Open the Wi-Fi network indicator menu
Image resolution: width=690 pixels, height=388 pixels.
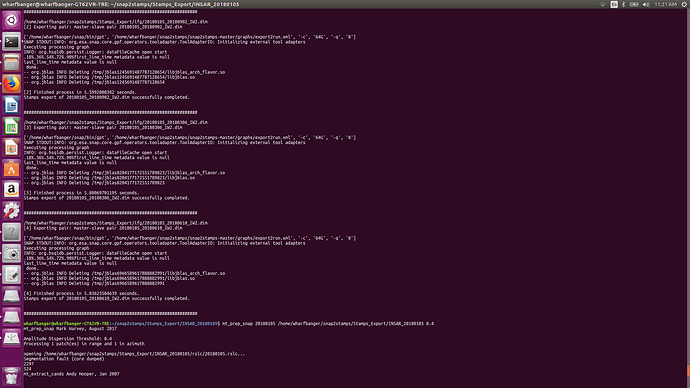(603, 4)
